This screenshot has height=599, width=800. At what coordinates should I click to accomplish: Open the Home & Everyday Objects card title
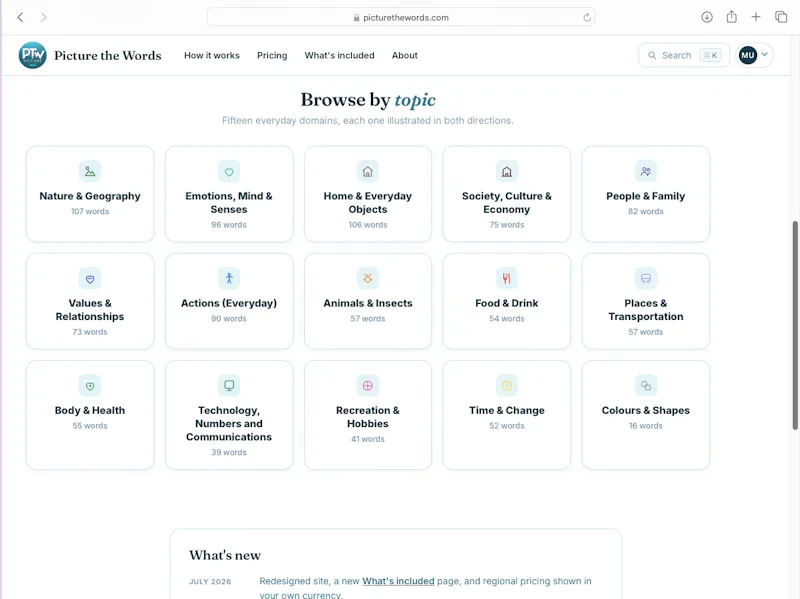(x=368, y=203)
